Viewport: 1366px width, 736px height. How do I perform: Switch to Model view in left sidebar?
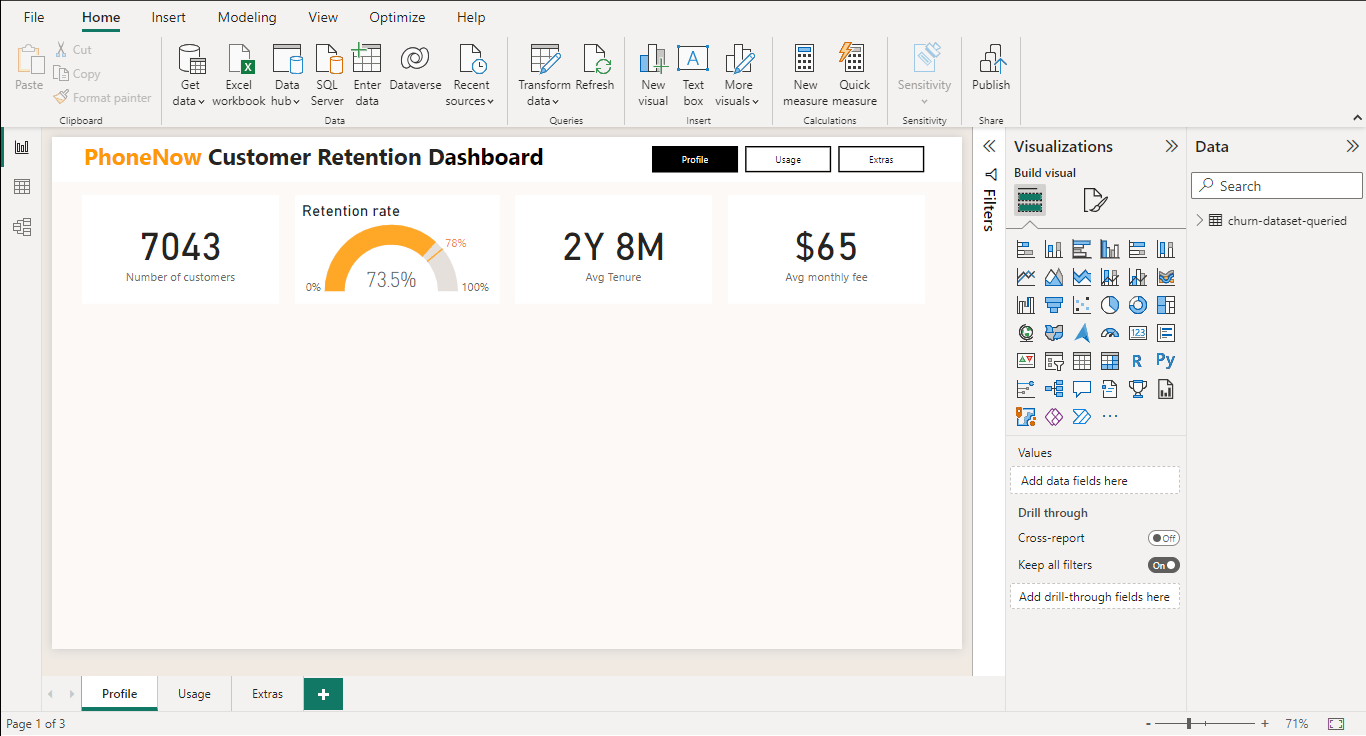pos(22,227)
